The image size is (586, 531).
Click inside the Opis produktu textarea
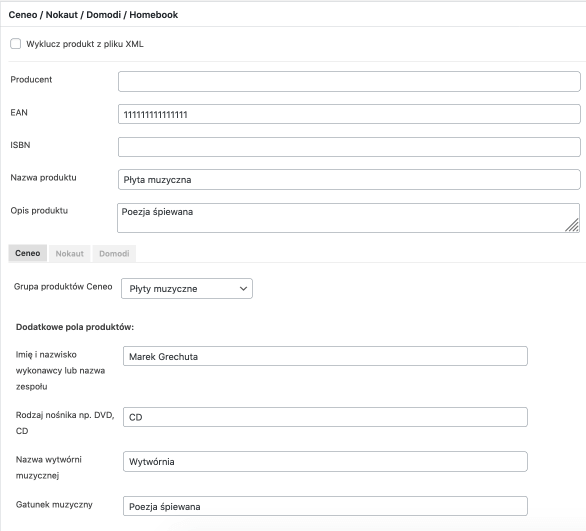pyautogui.click(x=348, y=218)
